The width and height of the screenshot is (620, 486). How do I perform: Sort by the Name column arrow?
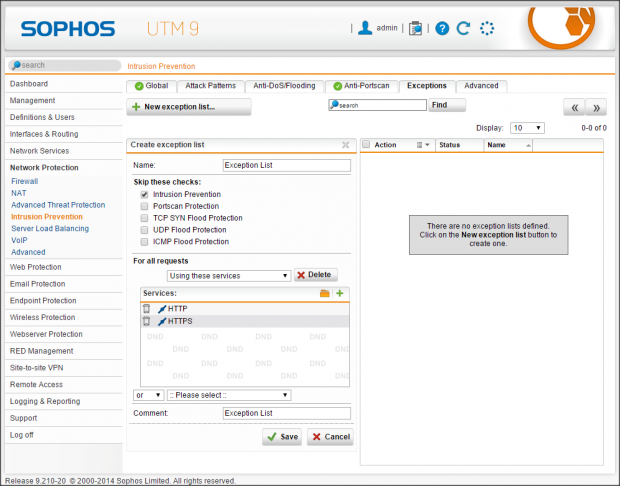pos(528,146)
